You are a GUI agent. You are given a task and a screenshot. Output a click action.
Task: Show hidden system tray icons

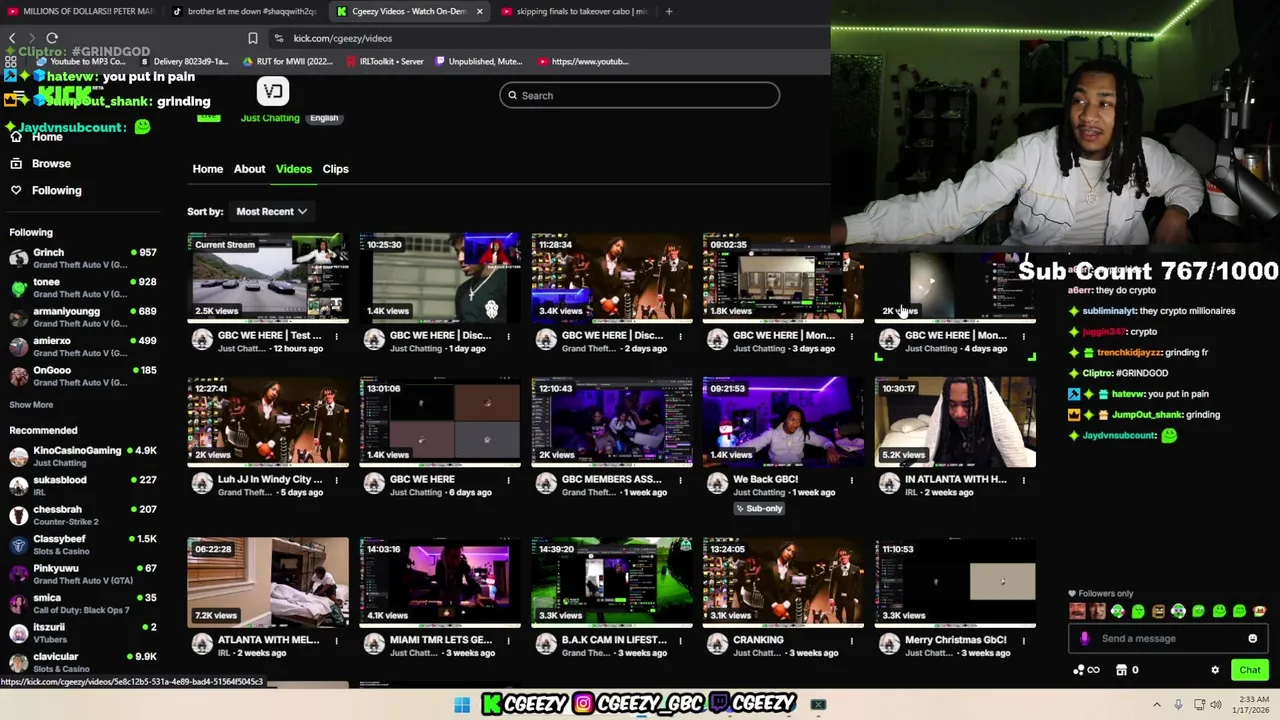click(1157, 705)
